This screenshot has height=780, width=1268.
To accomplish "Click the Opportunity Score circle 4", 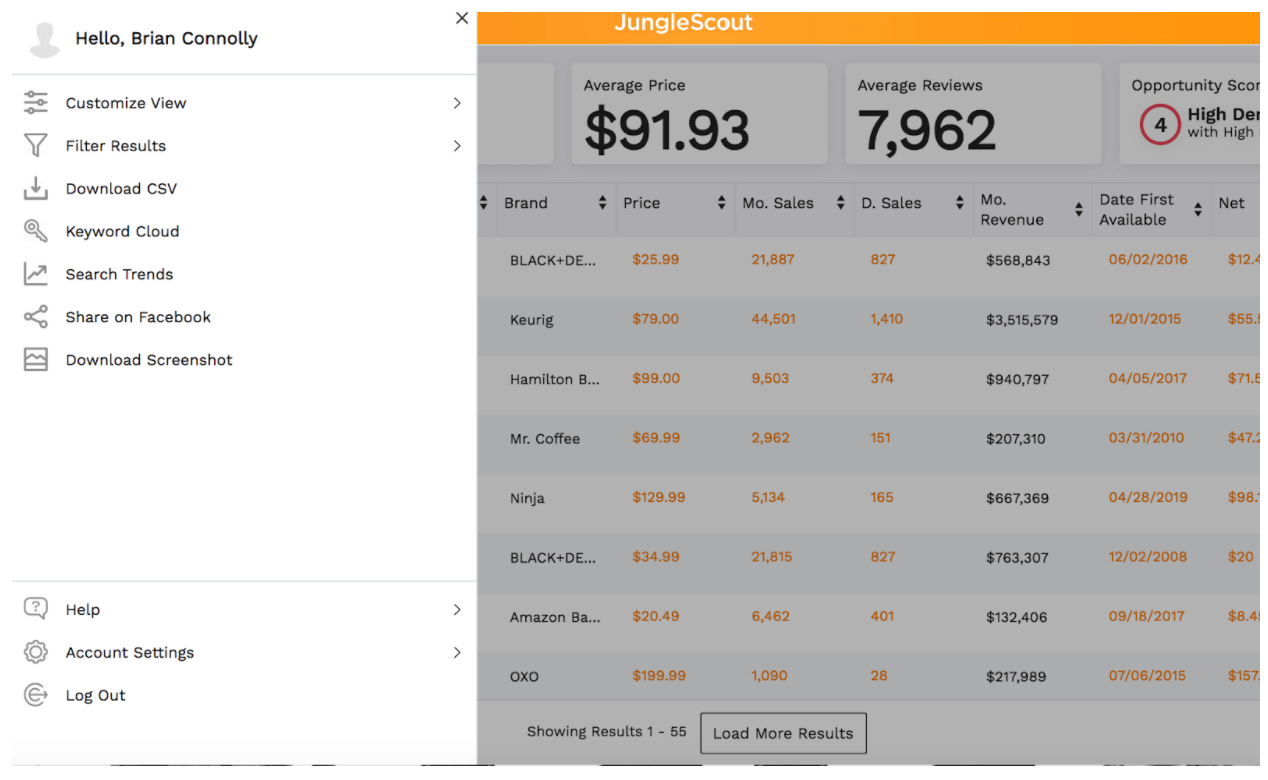I will (1160, 126).
